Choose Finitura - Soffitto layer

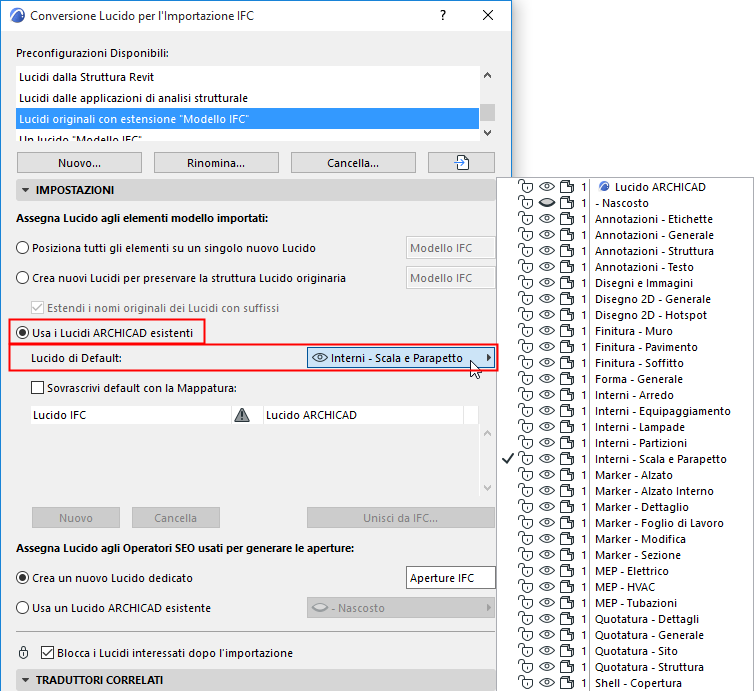coord(639,363)
